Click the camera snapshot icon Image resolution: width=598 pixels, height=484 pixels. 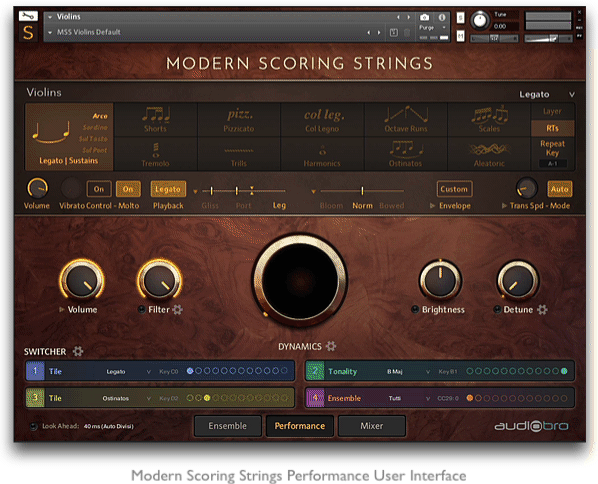tap(424, 18)
